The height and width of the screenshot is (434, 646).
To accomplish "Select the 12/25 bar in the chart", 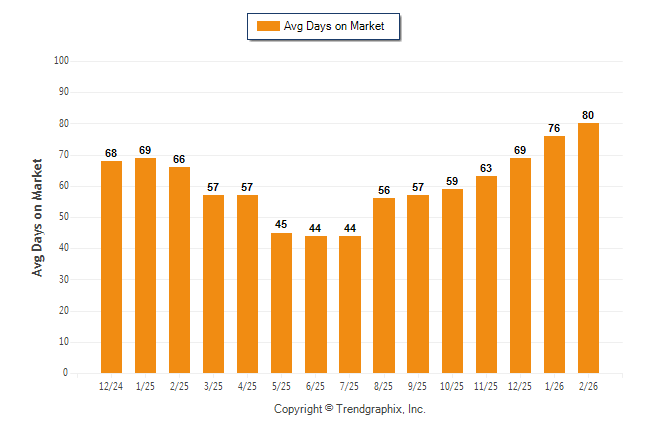I will point(520,265).
